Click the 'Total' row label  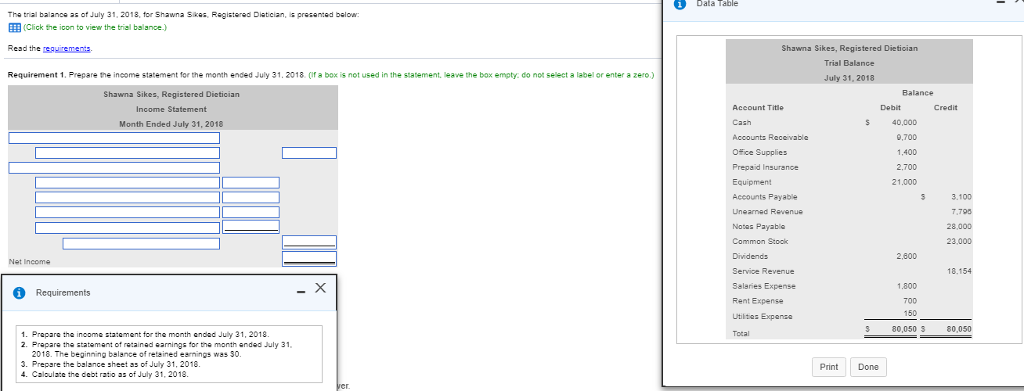click(x=741, y=333)
